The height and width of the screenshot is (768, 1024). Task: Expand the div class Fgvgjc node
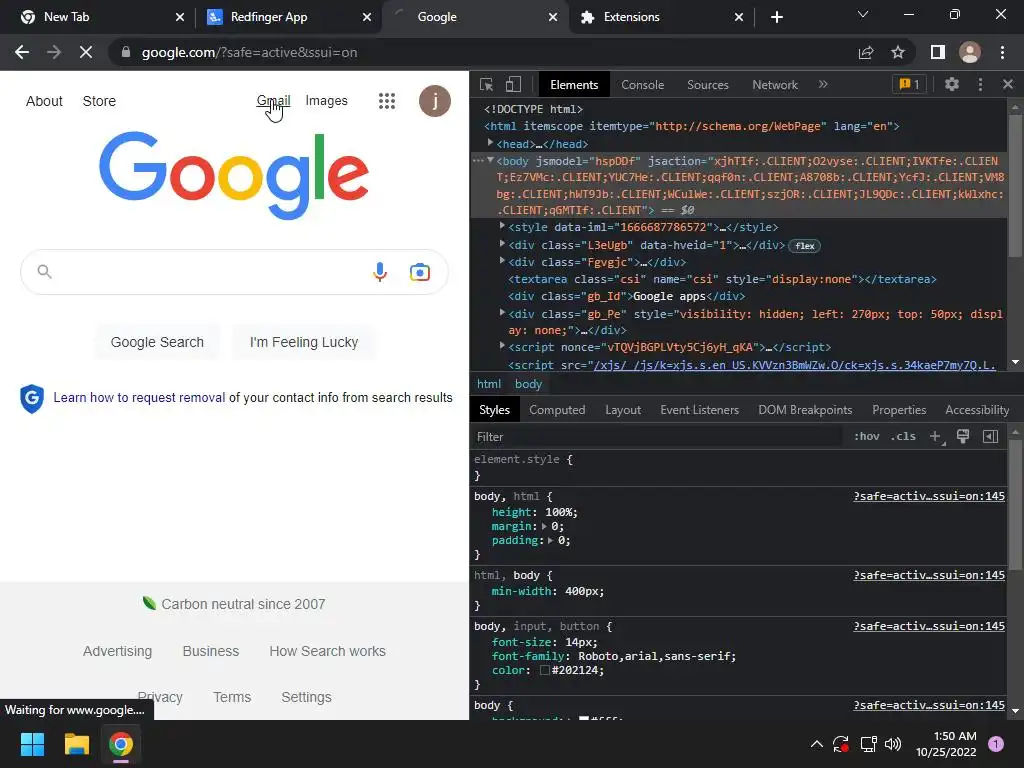click(502, 261)
